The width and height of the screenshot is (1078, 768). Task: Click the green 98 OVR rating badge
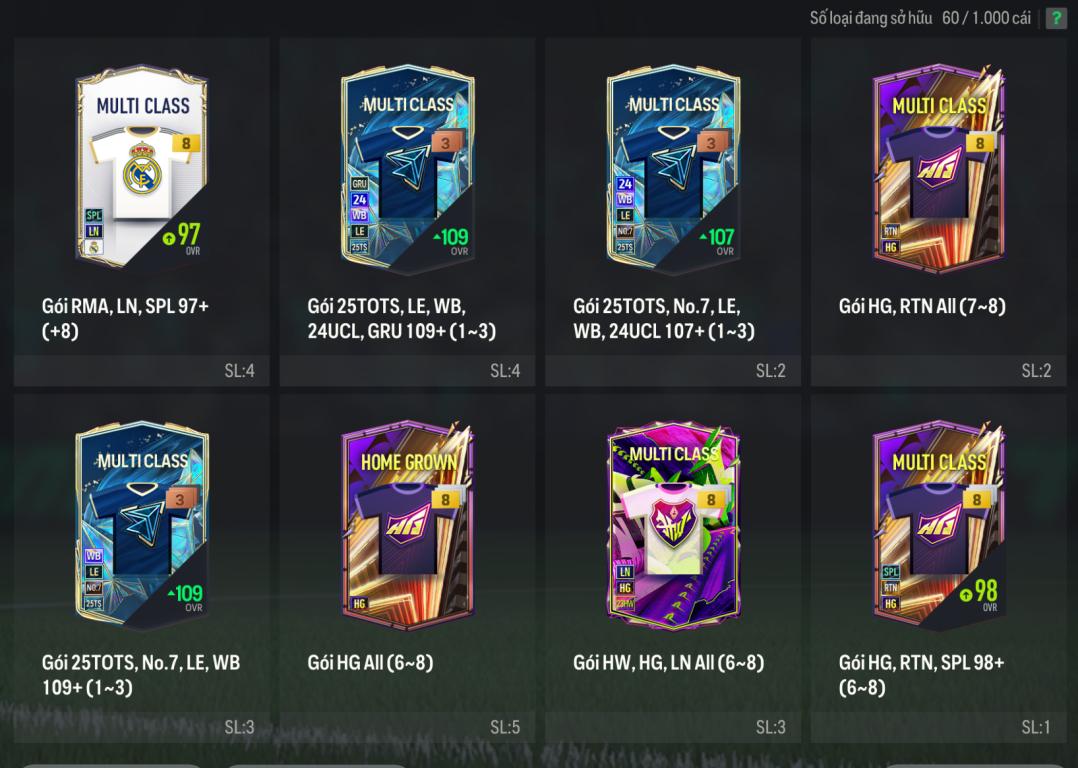979,594
